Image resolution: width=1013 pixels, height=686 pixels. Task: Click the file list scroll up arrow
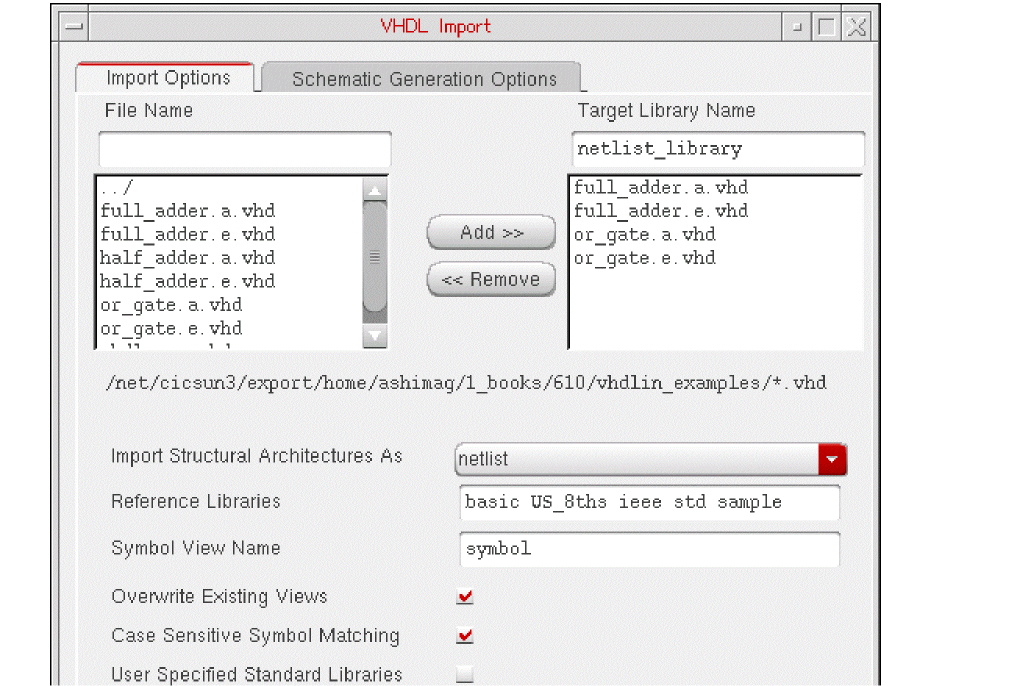[x=375, y=190]
